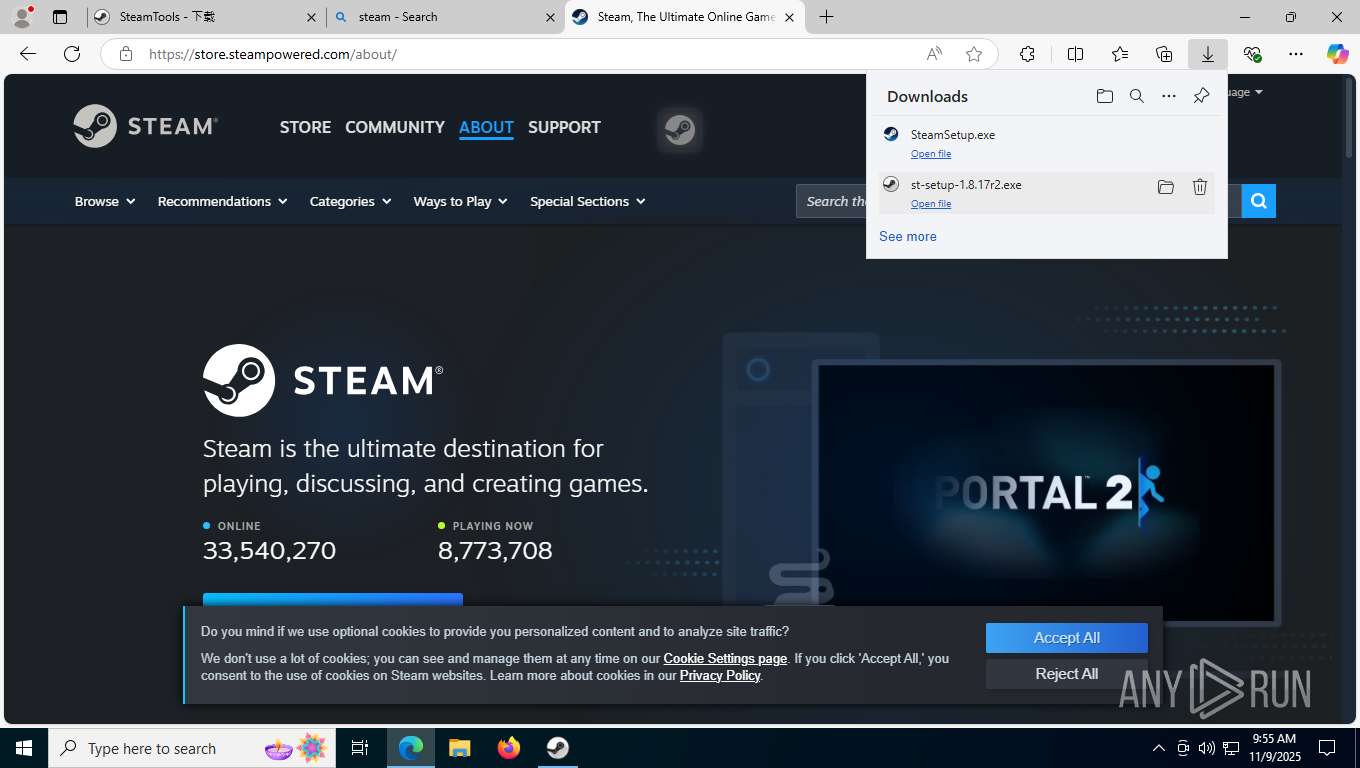1360x768 pixels.
Task: Toggle the Split screen icon
Action: (x=1075, y=54)
